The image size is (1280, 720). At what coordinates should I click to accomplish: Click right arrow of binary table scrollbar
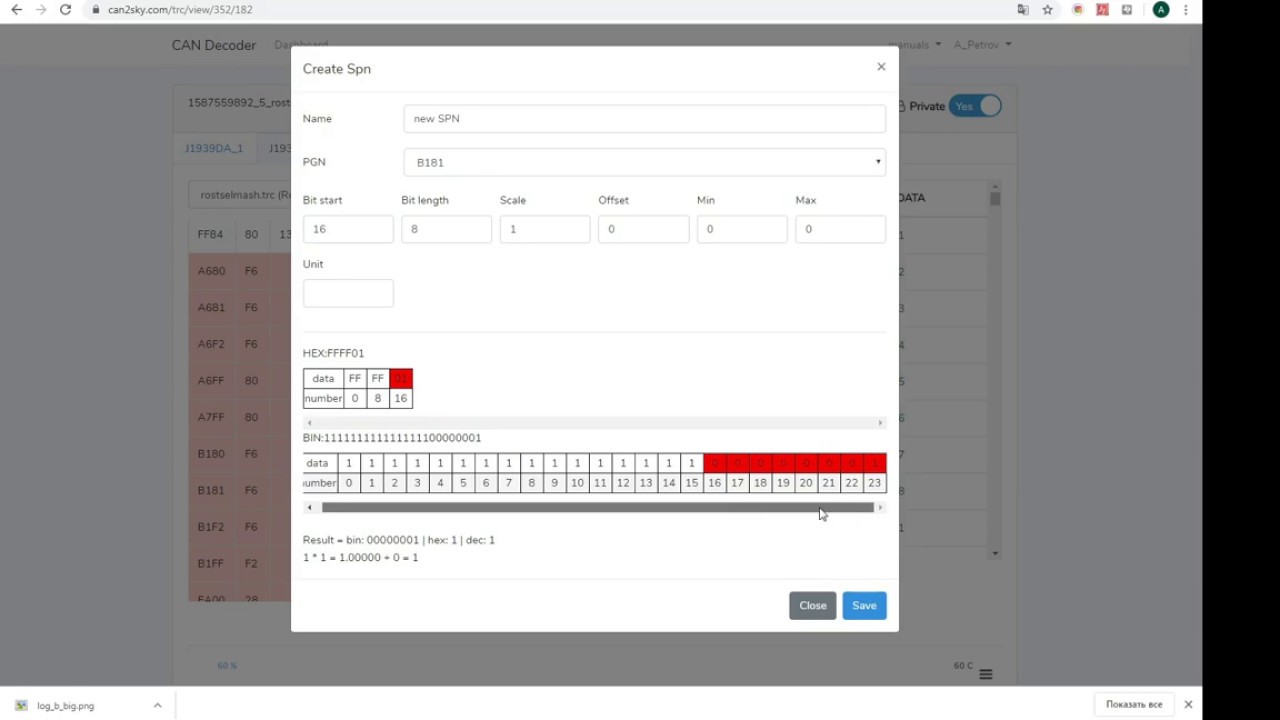click(x=880, y=508)
